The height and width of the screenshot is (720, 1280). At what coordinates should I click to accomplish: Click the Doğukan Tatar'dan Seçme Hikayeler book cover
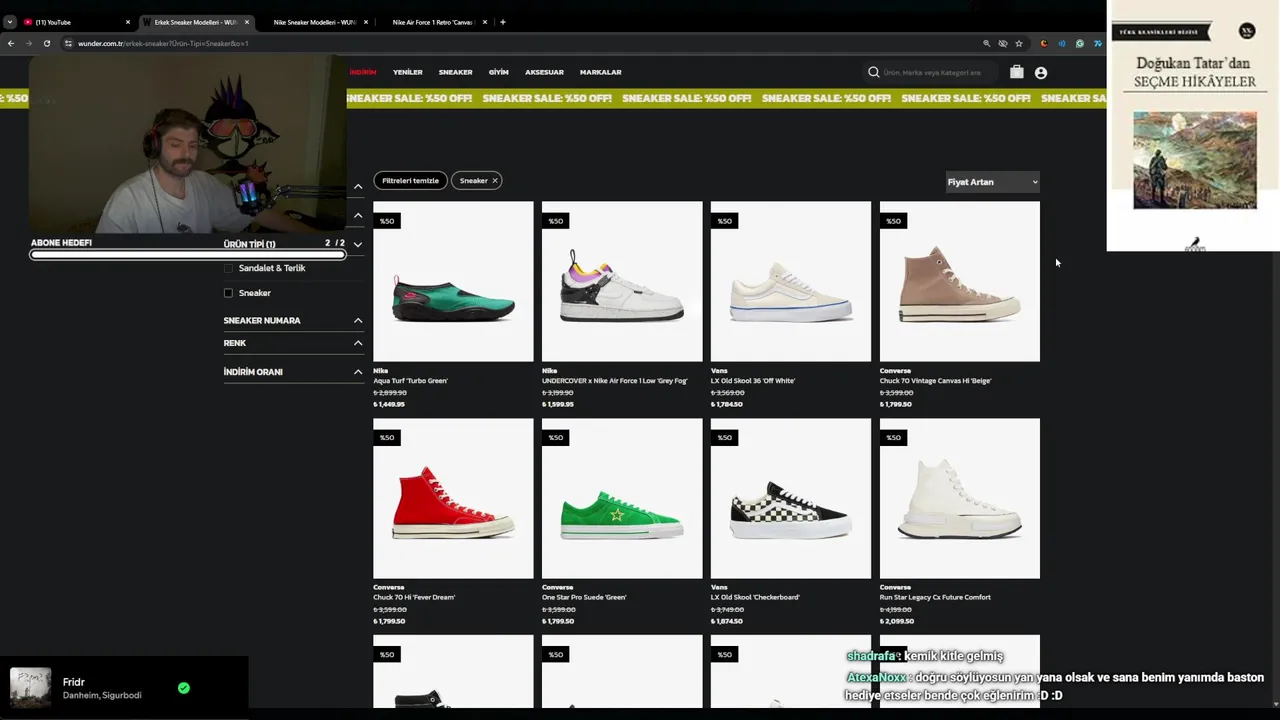click(x=1194, y=125)
